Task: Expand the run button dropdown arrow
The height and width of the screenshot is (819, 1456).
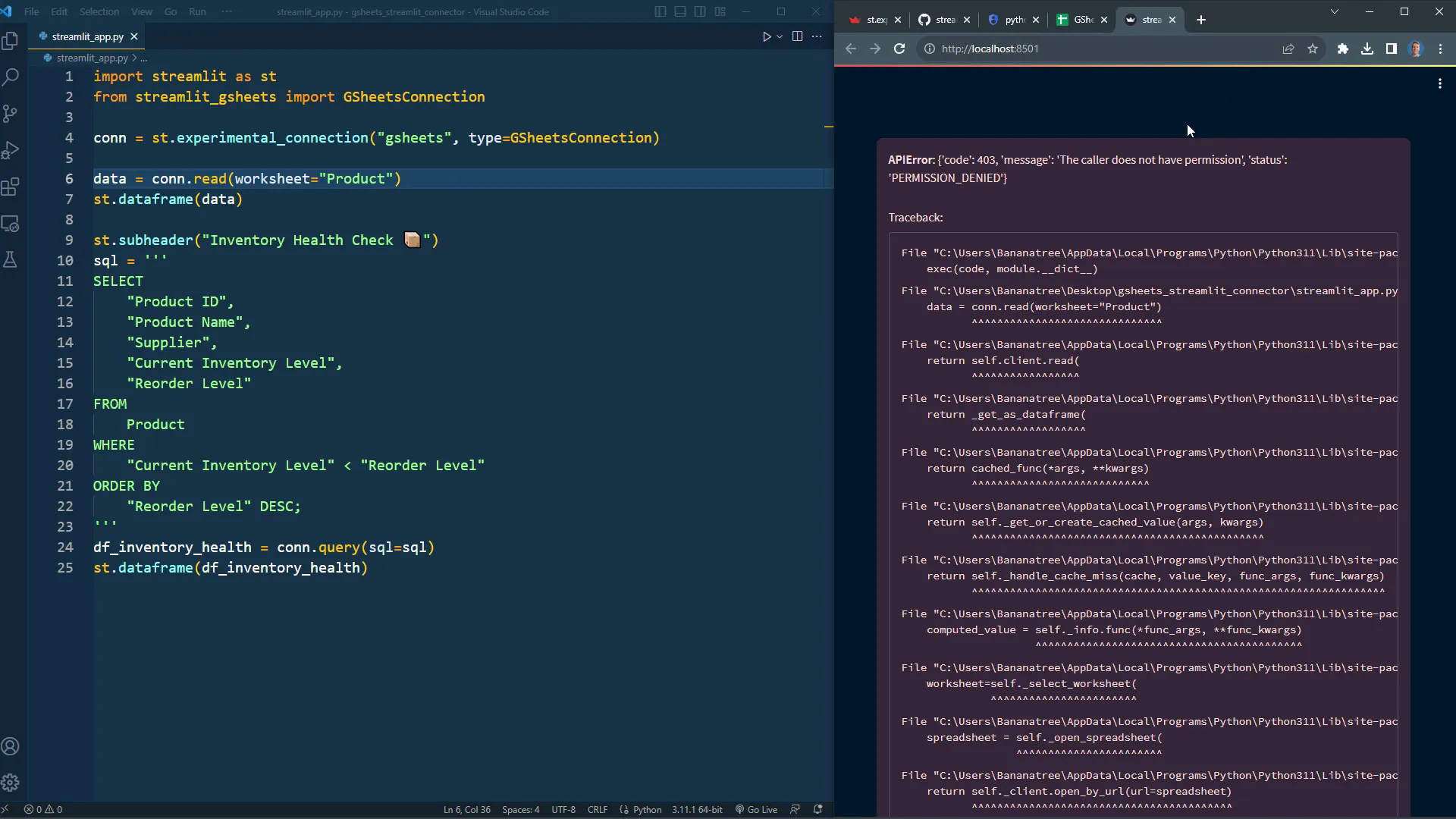Action: (x=780, y=36)
